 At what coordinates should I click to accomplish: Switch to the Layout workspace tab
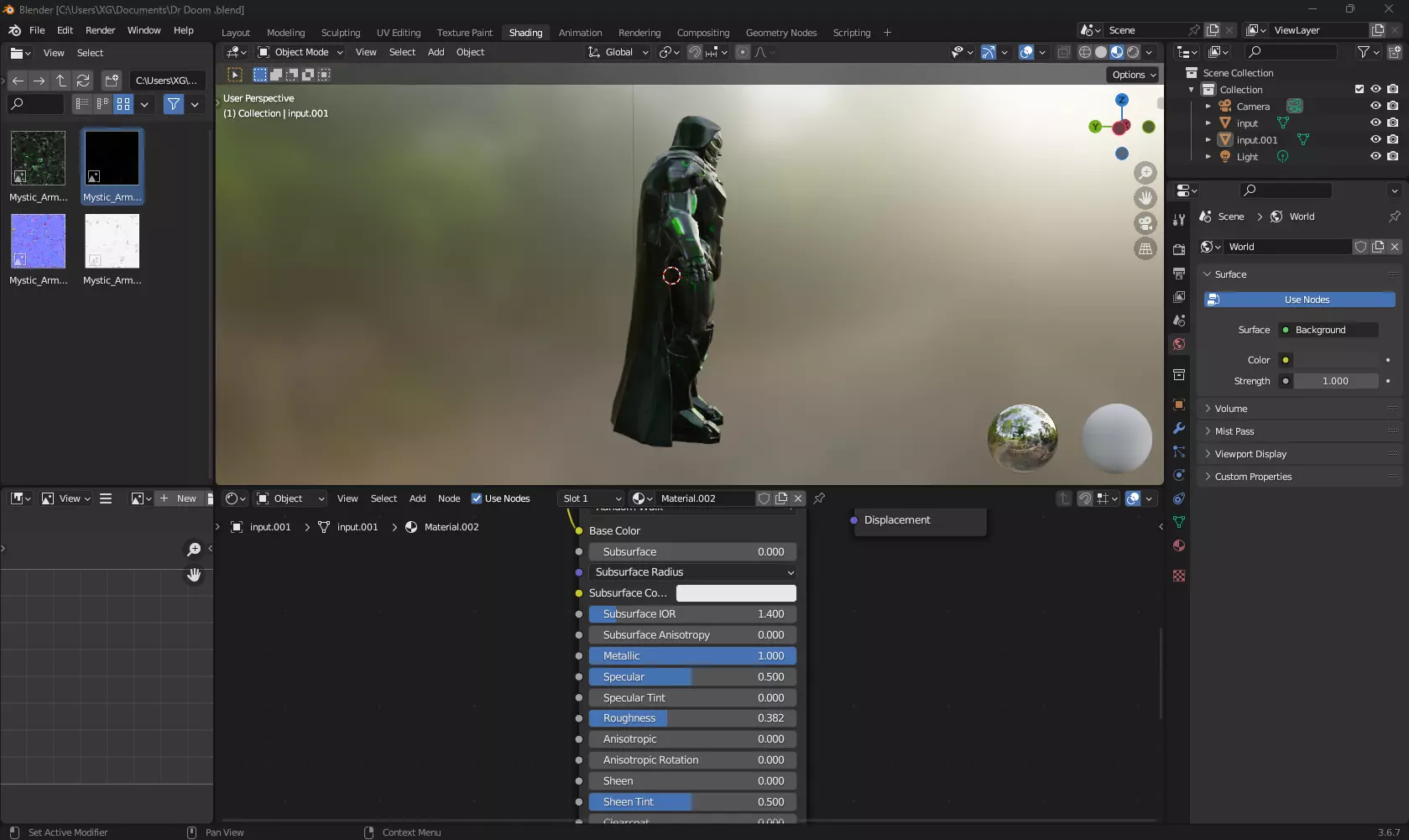(236, 33)
